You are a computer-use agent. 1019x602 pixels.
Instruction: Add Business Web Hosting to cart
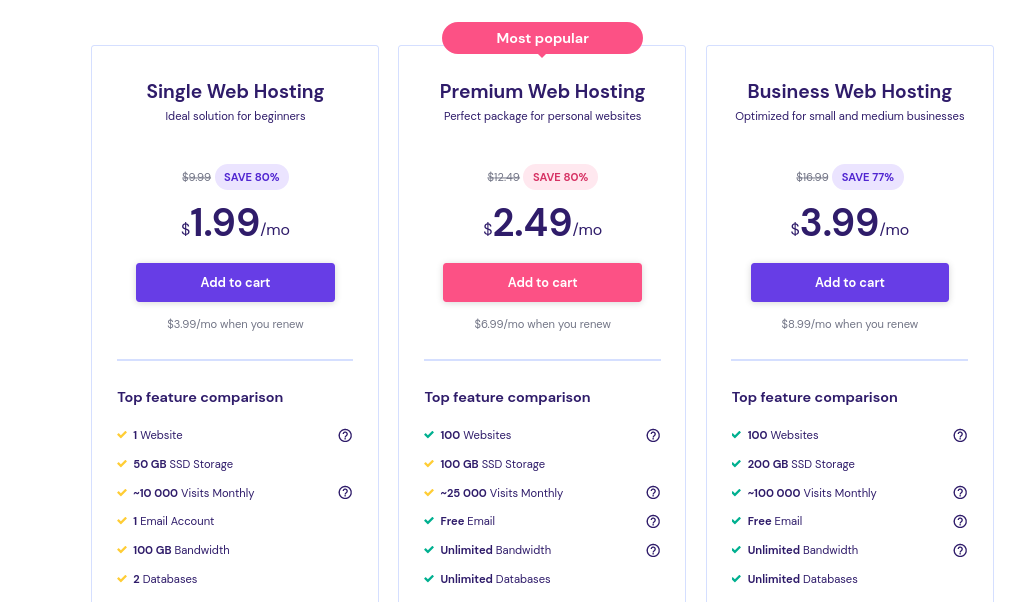tap(849, 282)
